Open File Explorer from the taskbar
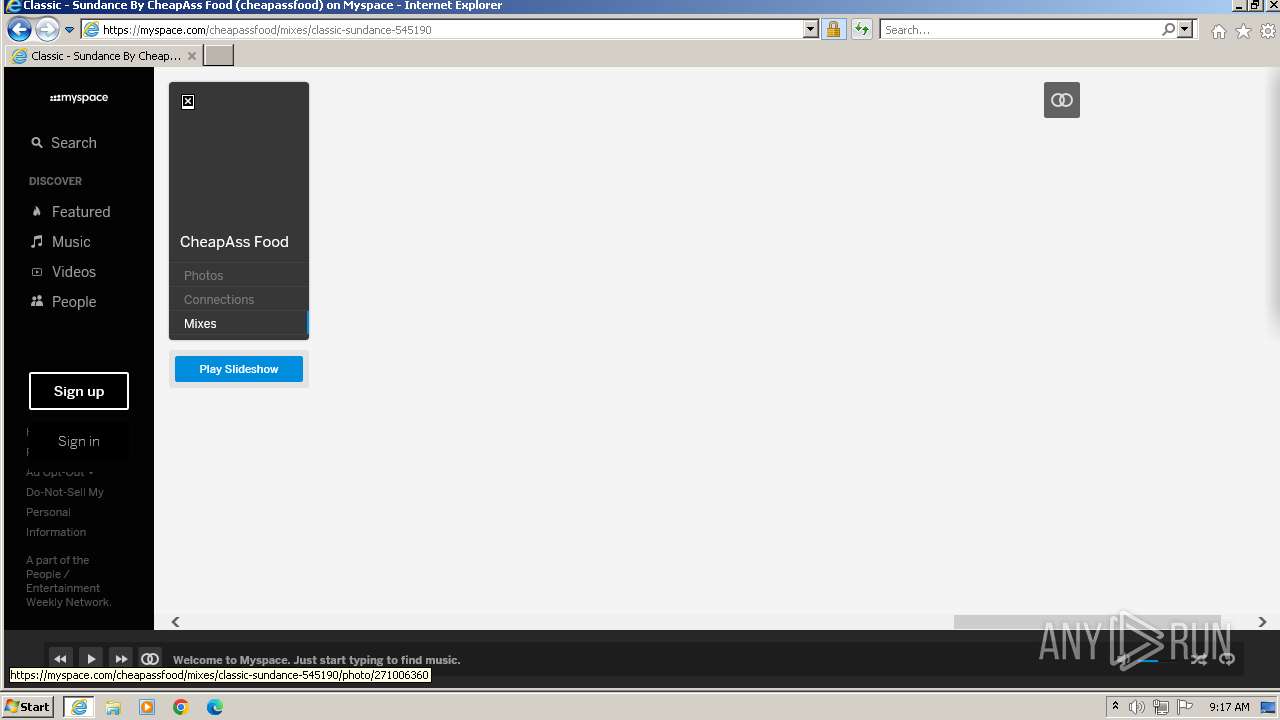 (x=113, y=707)
